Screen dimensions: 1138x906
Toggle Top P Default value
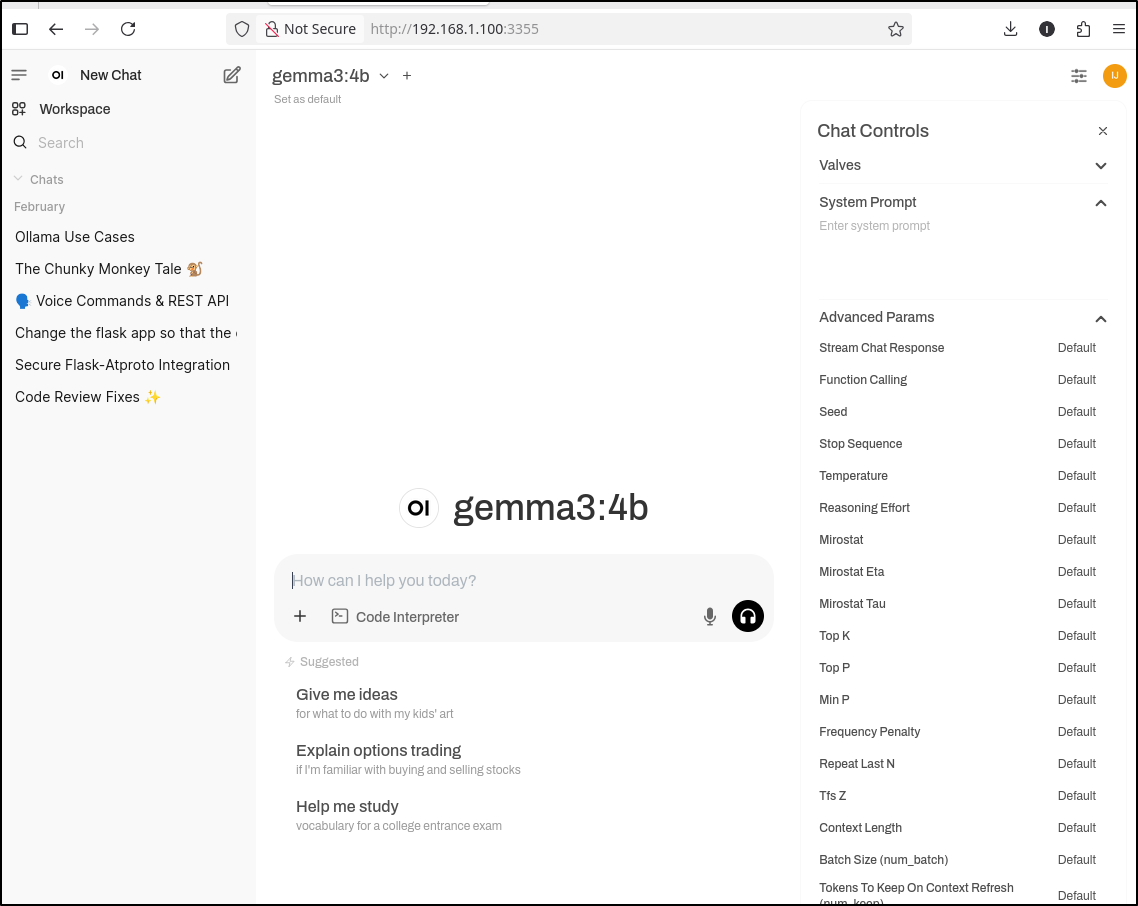(1077, 667)
